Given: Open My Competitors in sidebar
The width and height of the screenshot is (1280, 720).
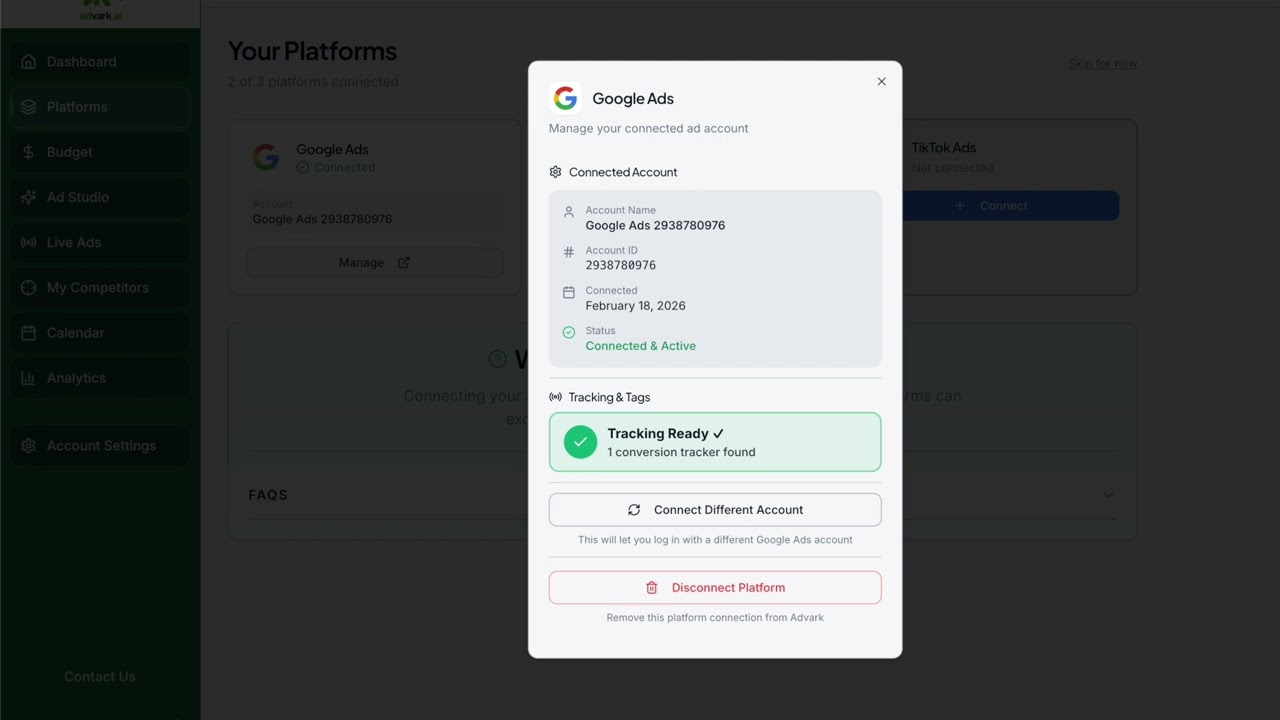Looking at the screenshot, I should [x=100, y=288].
